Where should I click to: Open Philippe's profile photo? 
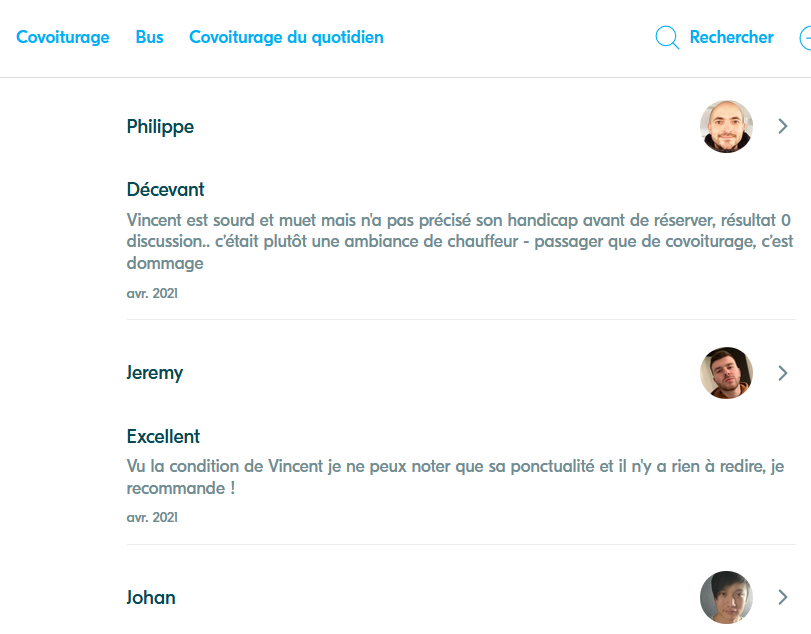click(x=726, y=127)
